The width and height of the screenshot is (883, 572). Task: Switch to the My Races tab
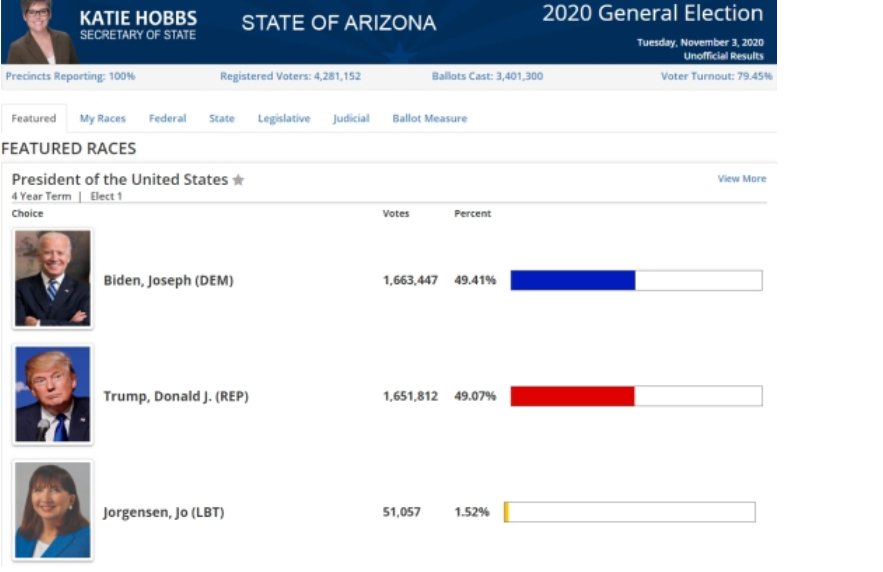point(103,119)
